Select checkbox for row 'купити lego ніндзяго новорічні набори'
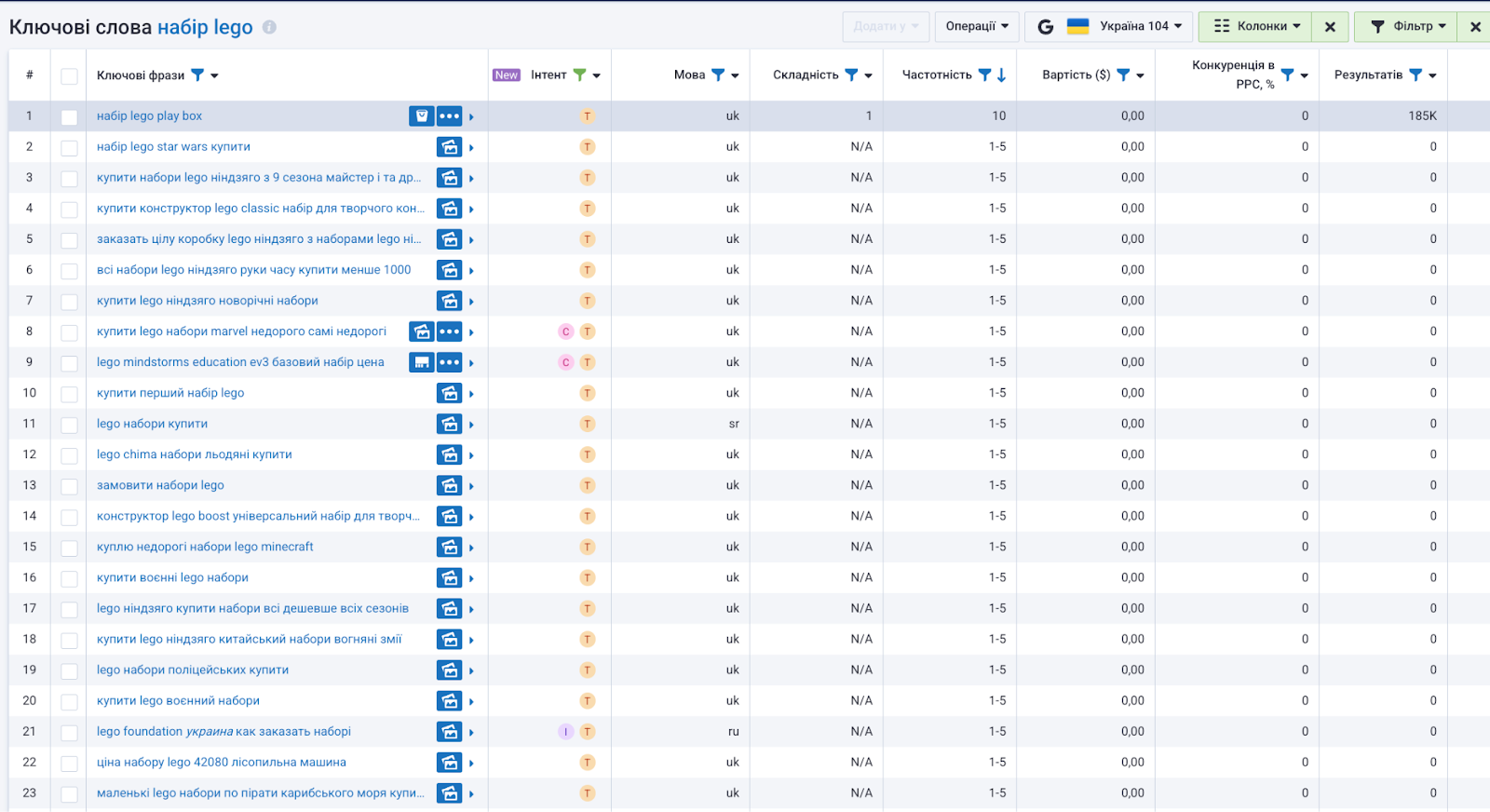1490x812 pixels. (x=69, y=302)
